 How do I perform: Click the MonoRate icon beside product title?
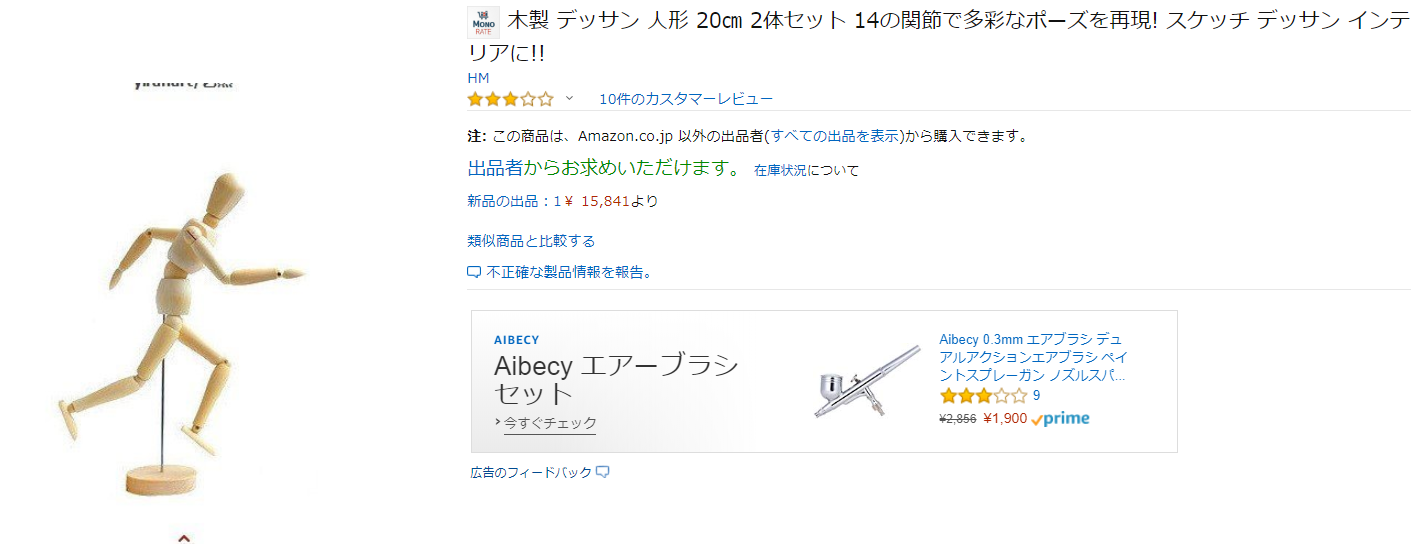(483, 22)
